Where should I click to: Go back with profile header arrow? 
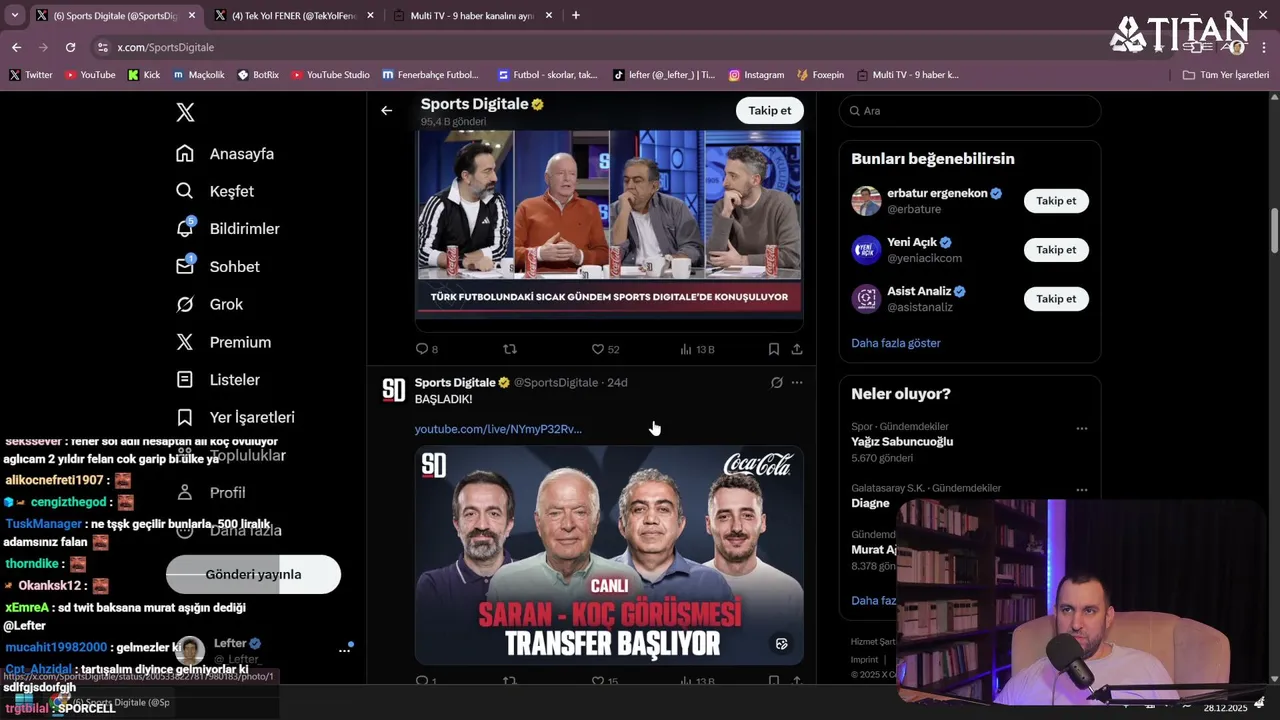click(x=386, y=111)
